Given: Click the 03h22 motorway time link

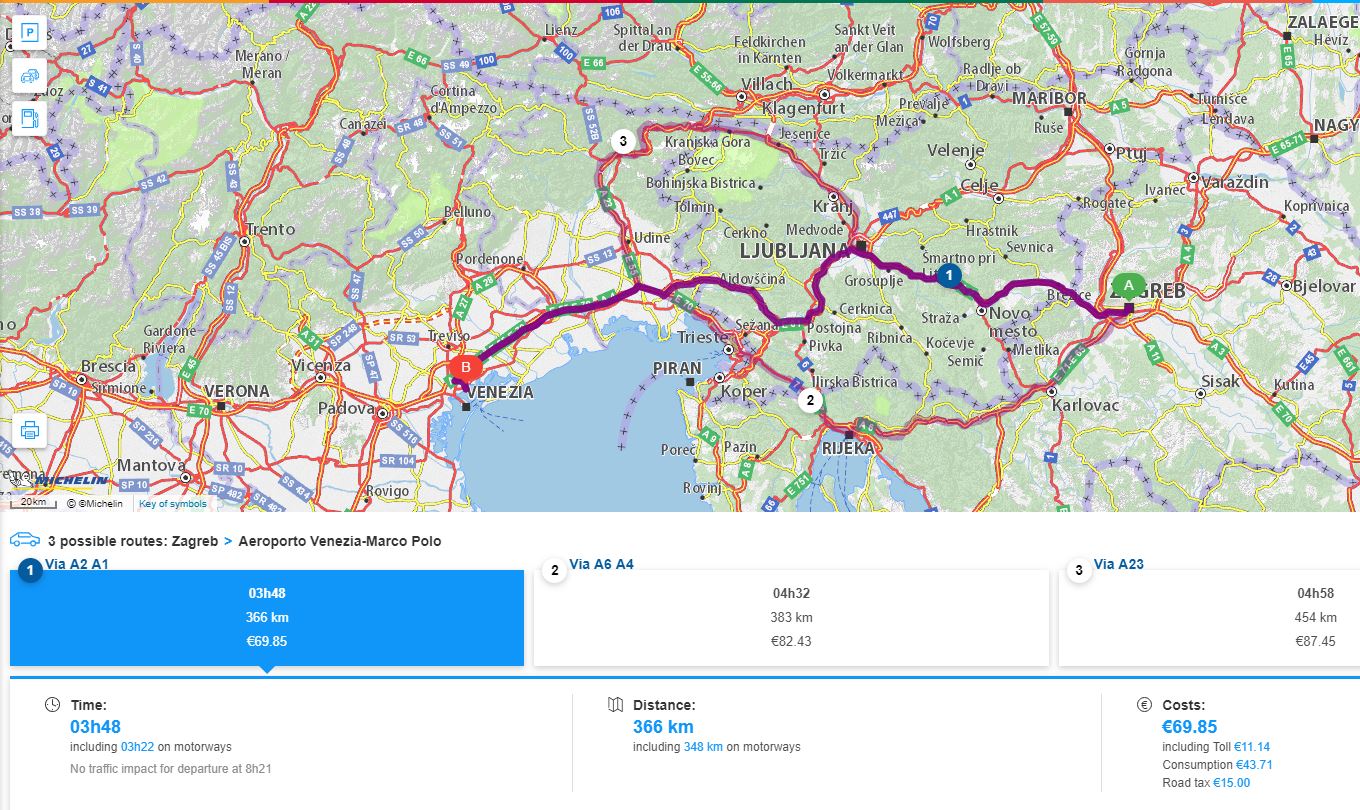Looking at the screenshot, I should tap(137, 747).
